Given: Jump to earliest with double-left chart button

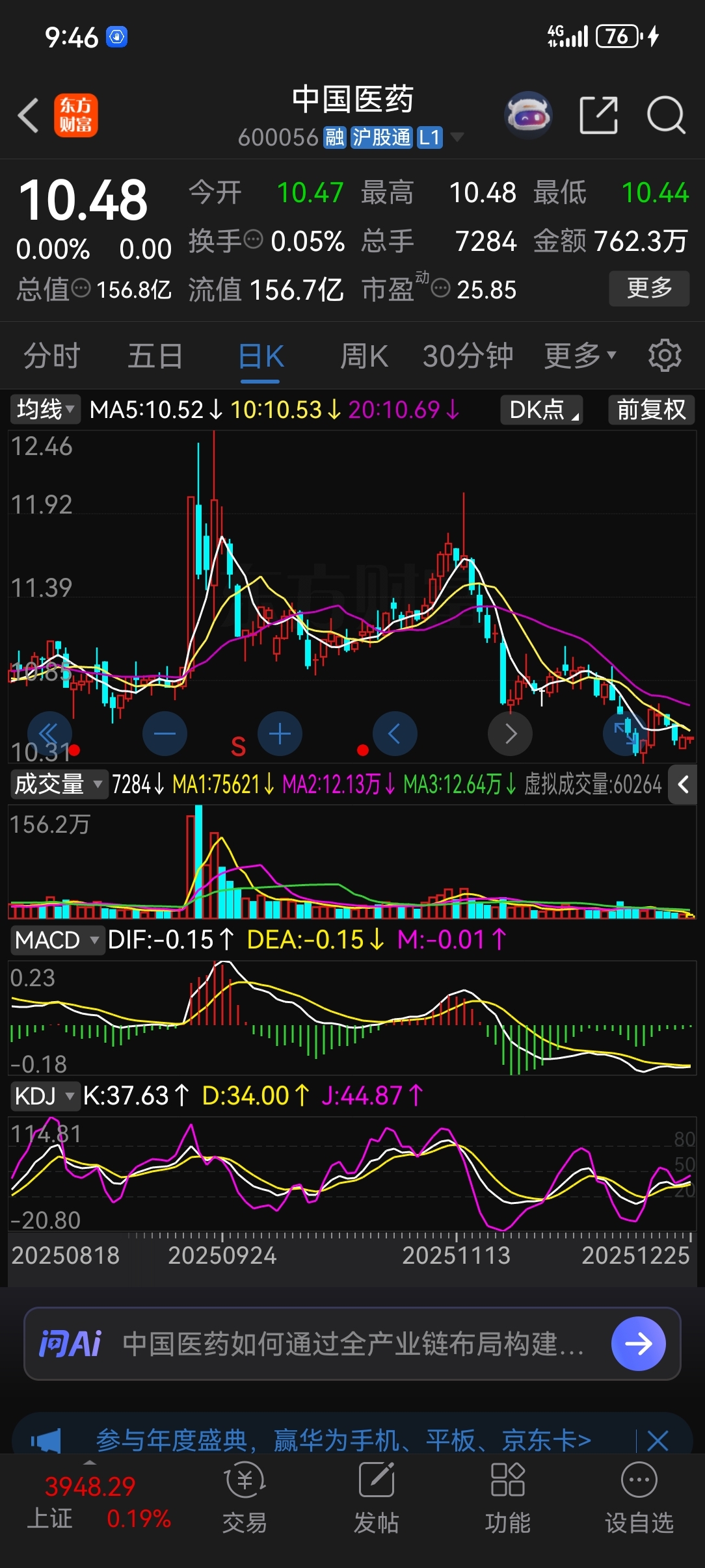Looking at the screenshot, I should pyautogui.click(x=49, y=734).
